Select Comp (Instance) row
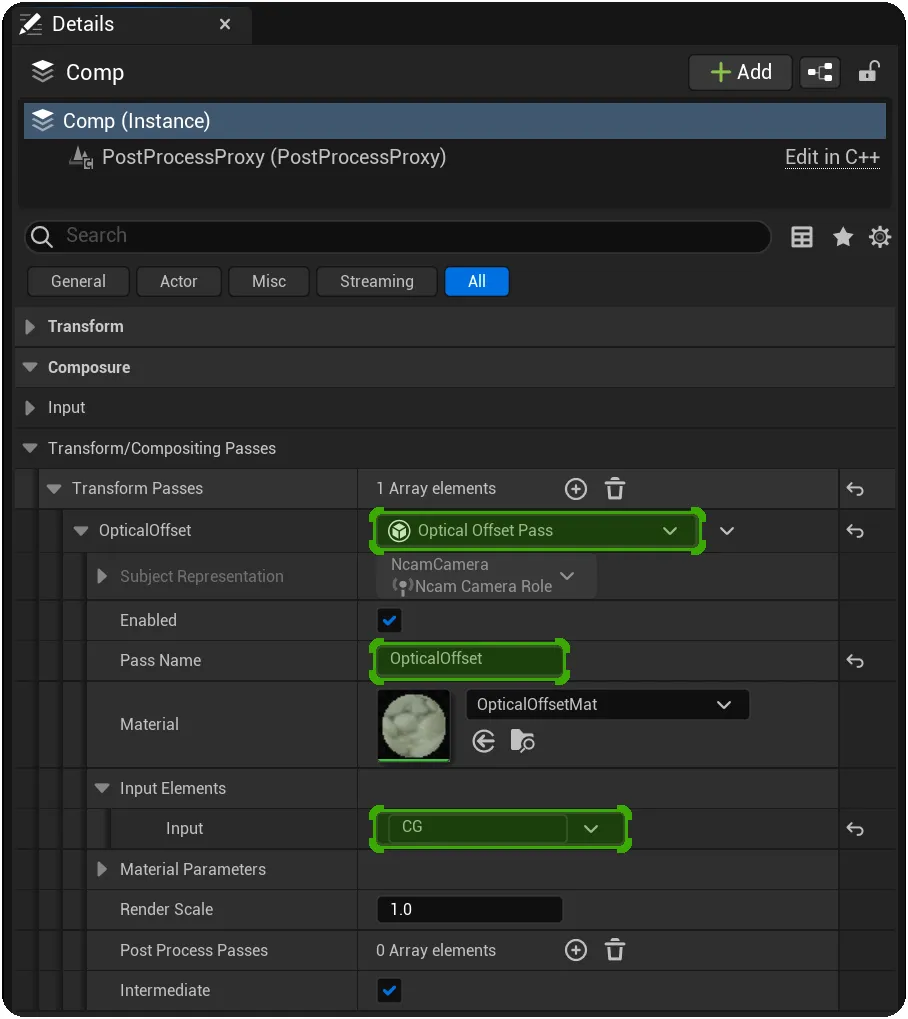 (x=454, y=121)
